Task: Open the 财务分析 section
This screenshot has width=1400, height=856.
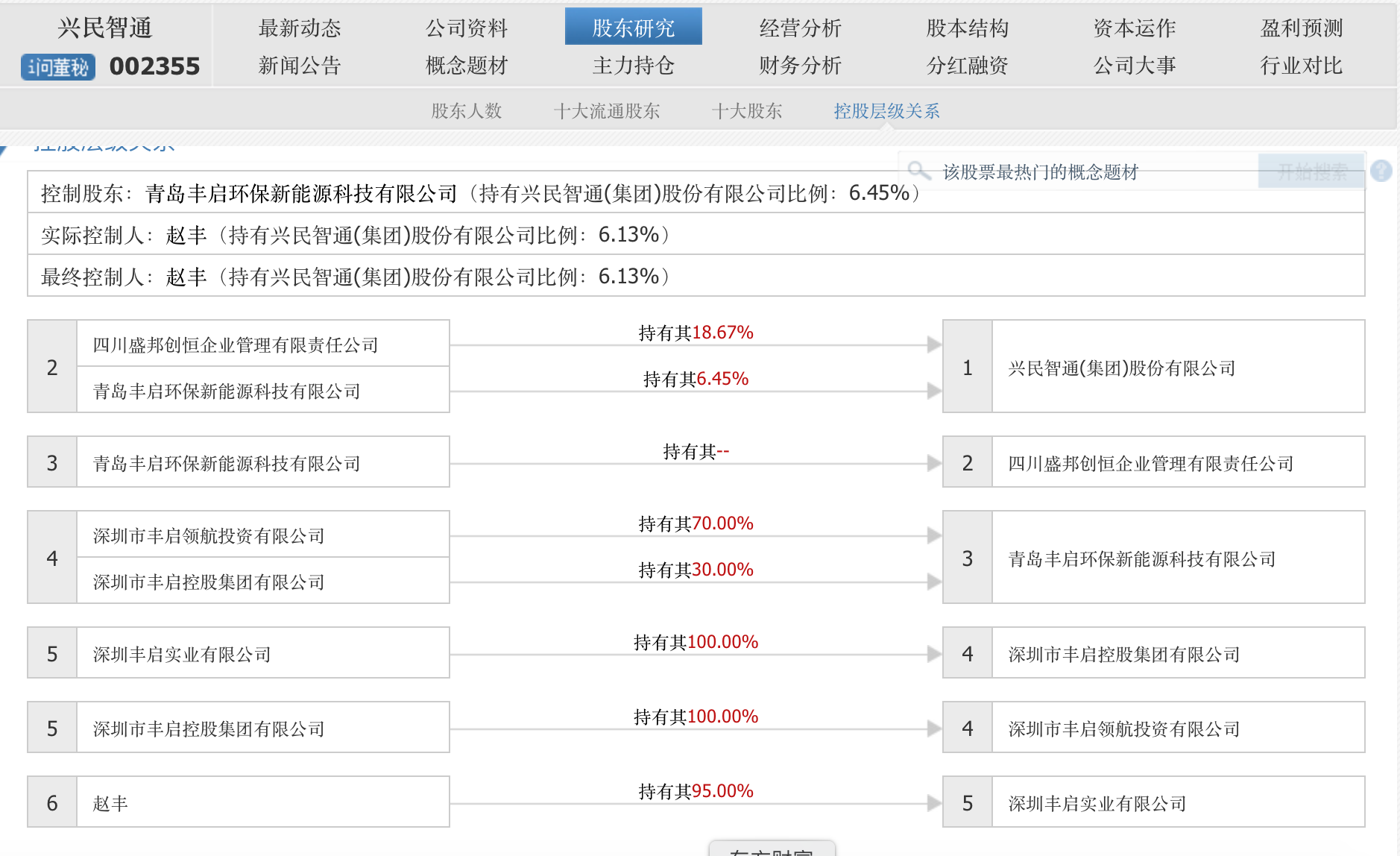Action: point(800,66)
